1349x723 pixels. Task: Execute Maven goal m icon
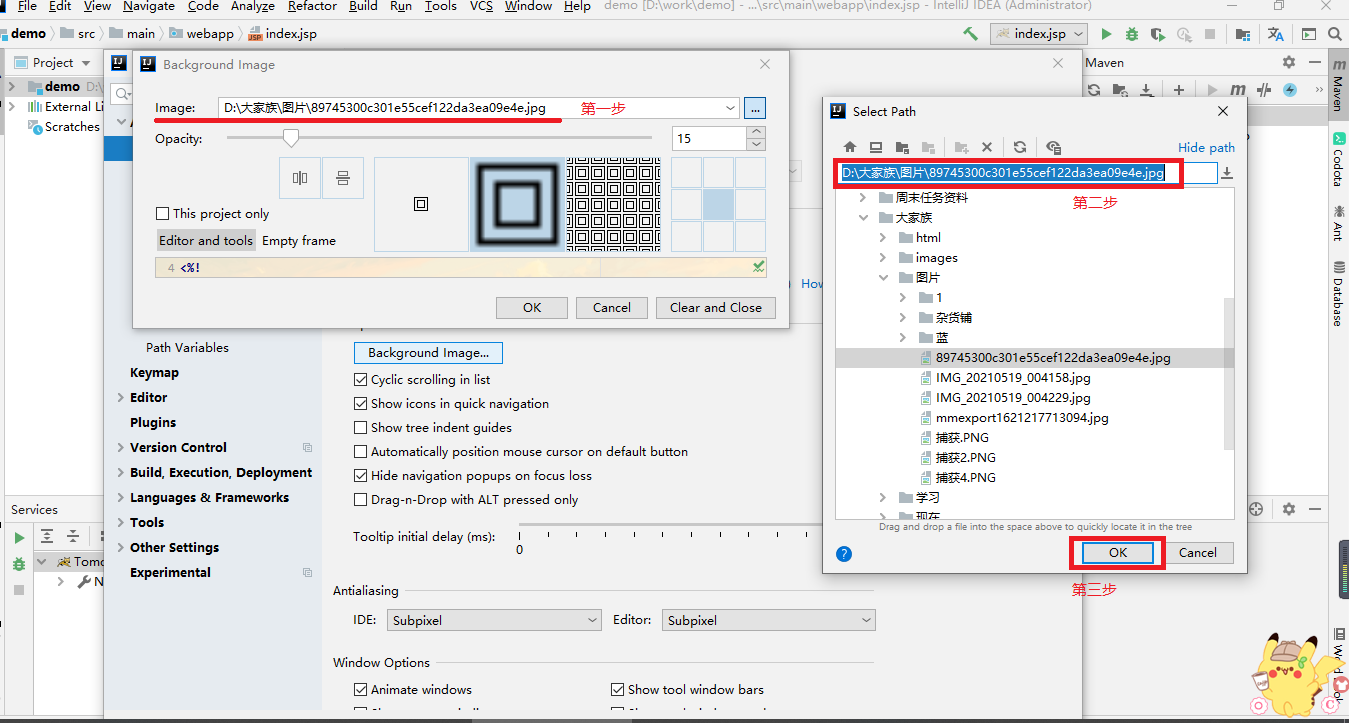point(1238,90)
